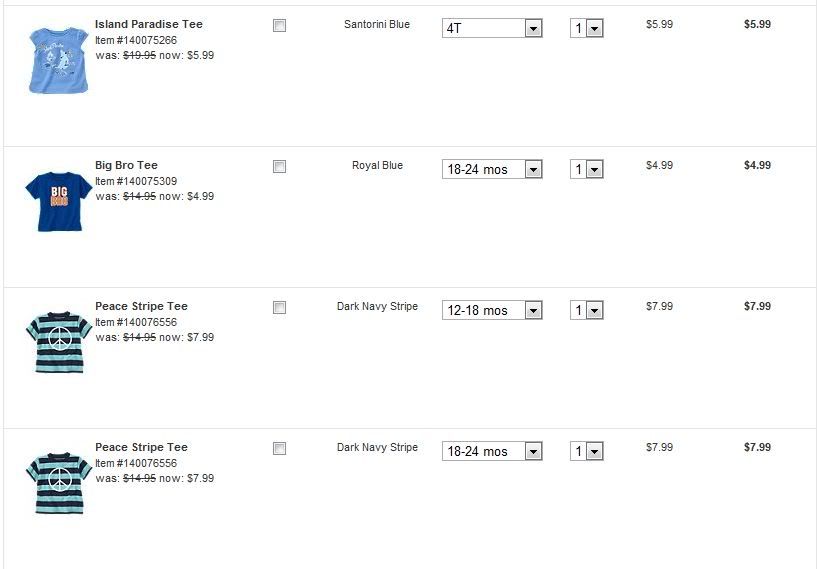
Task: Check the box for the 12-18 mos Peace Stripe Tee
Action: tap(279, 308)
